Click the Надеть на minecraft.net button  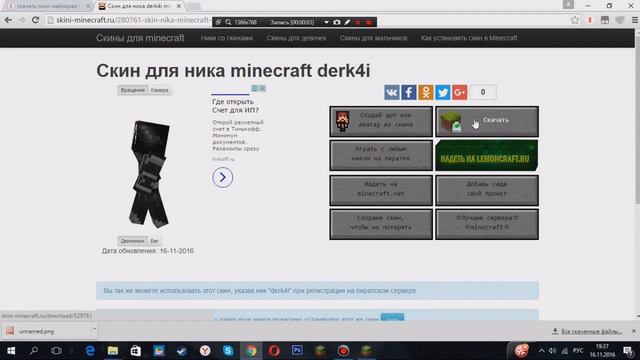(381, 190)
